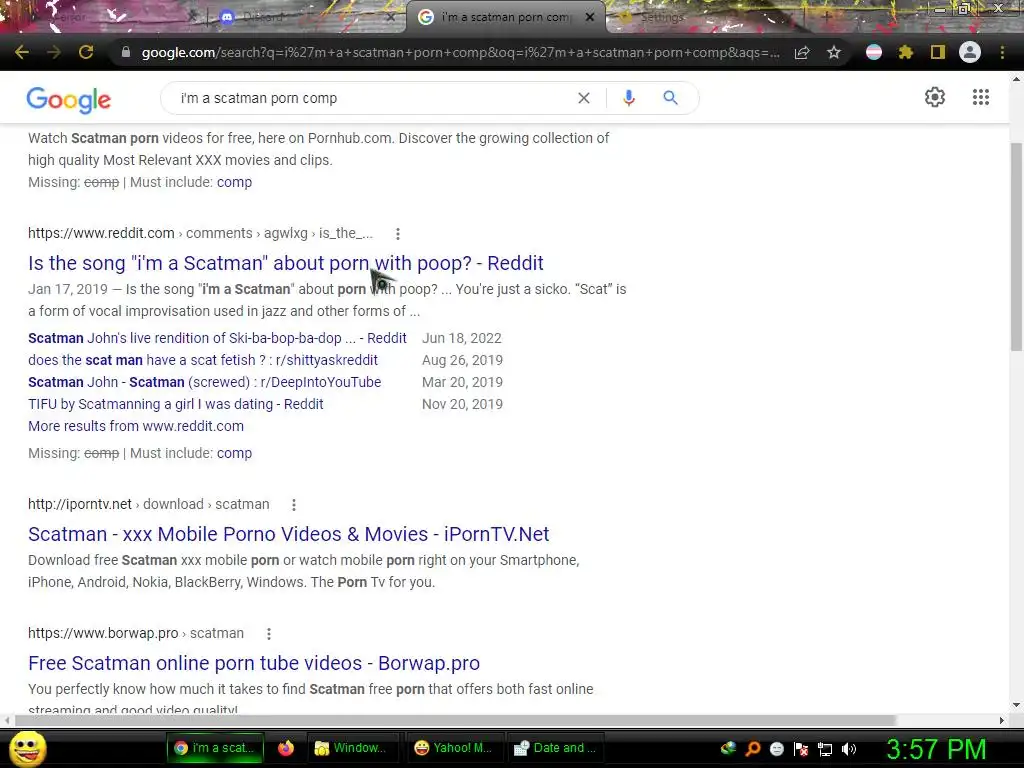
Task: Go back using the browser back arrow
Action: [22, 52]
